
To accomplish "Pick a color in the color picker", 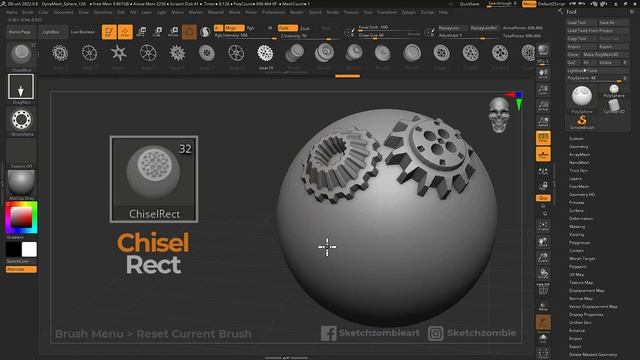I will pyautogui.click(x=21, y=218).
